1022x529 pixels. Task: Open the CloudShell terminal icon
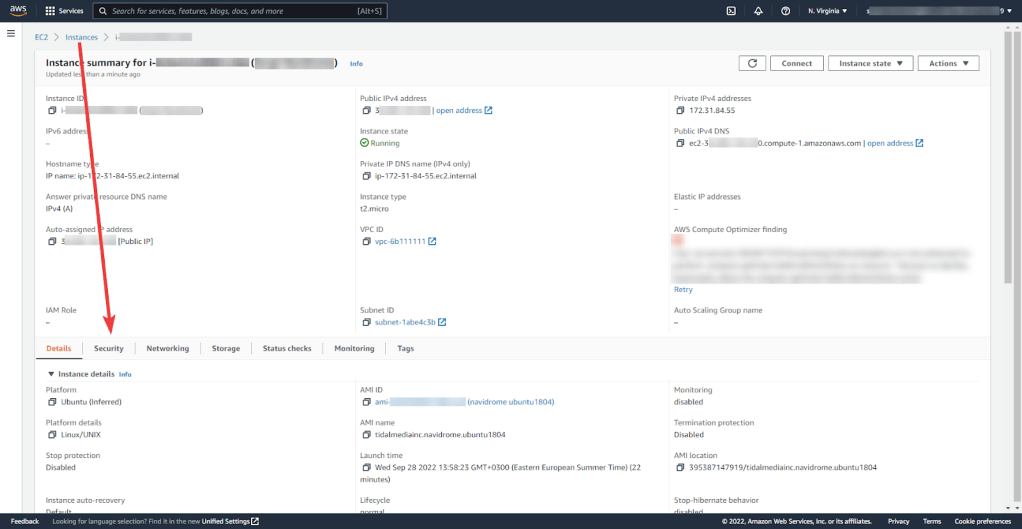coord(731,11)
